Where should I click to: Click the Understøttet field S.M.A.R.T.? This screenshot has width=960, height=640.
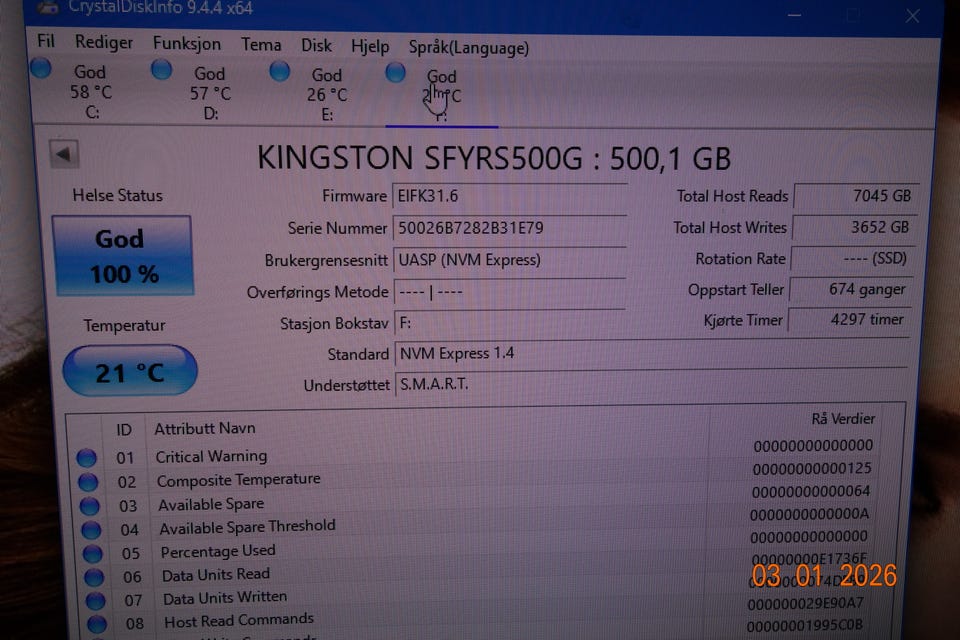[651, 384]
